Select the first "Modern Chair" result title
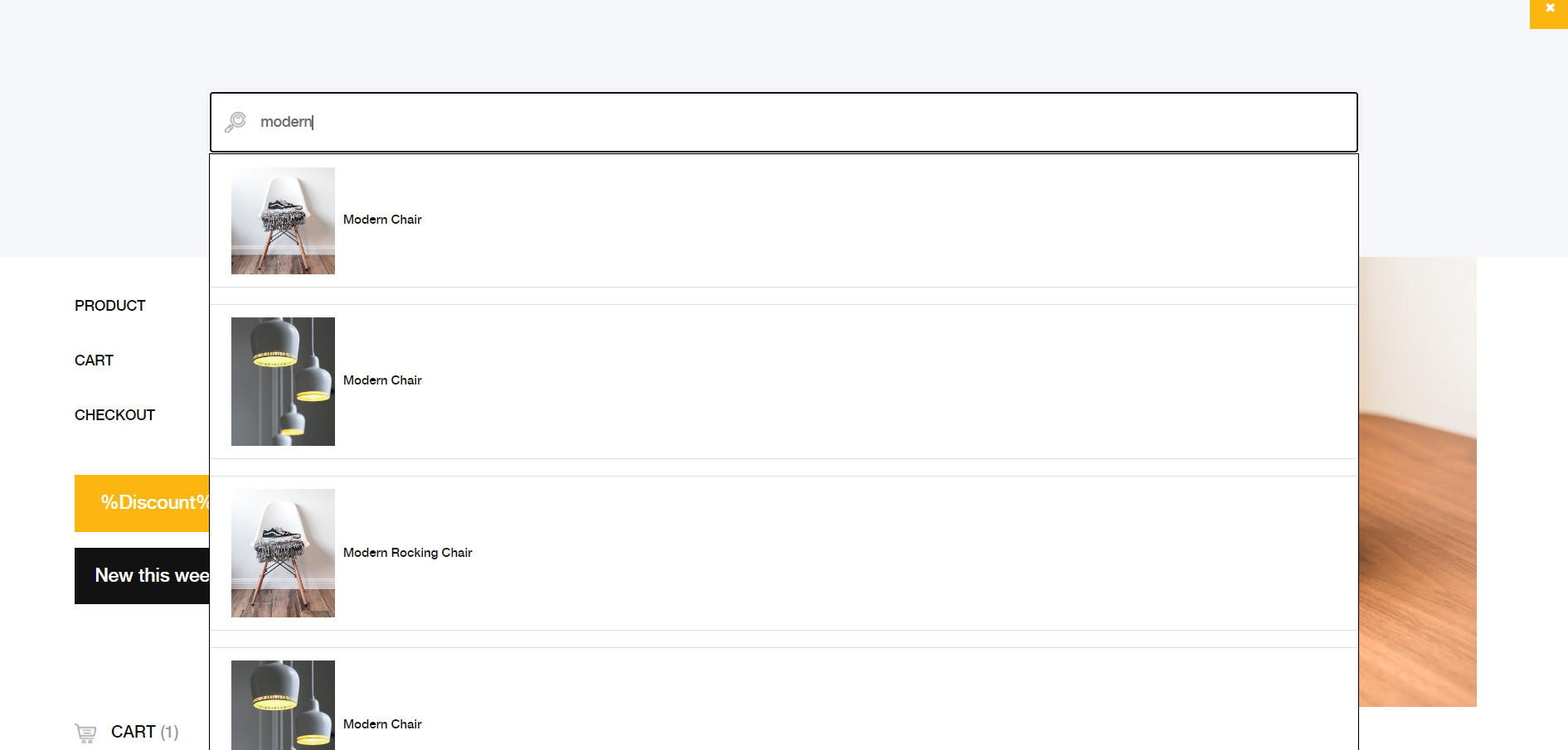Image resolution: width=1568 pixels, height=750 pixels. (x=382, y=220)
